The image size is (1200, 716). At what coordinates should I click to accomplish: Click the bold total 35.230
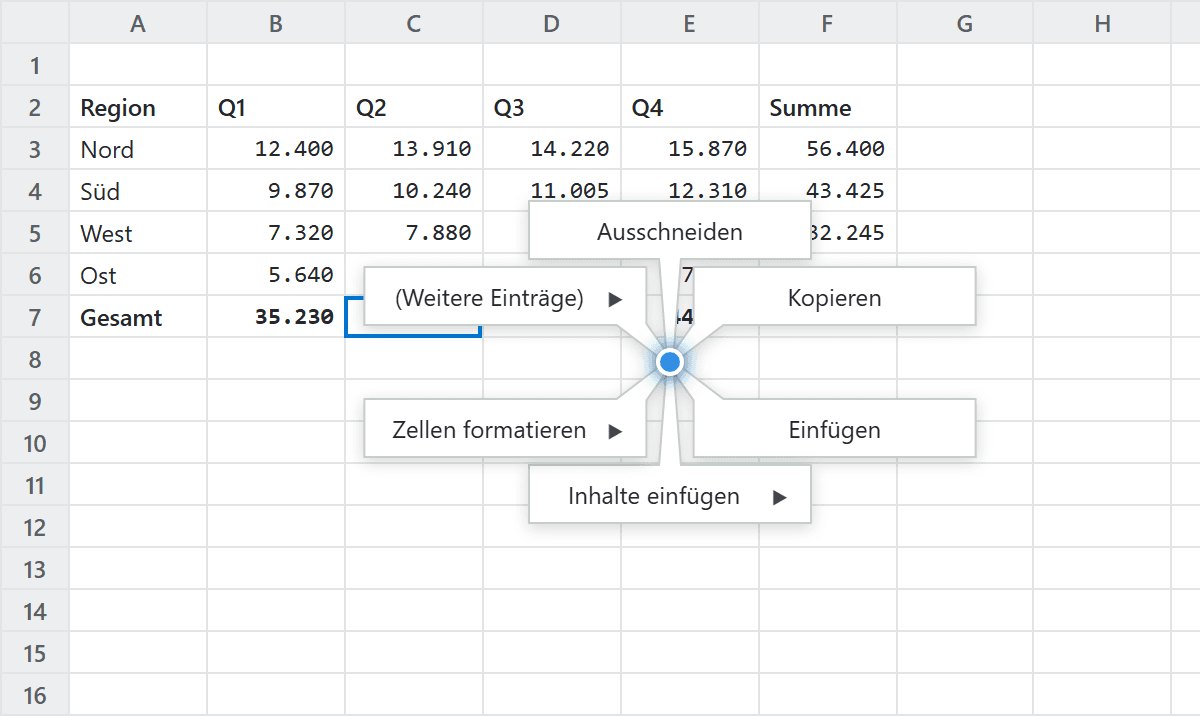click(x=276, y=317)
